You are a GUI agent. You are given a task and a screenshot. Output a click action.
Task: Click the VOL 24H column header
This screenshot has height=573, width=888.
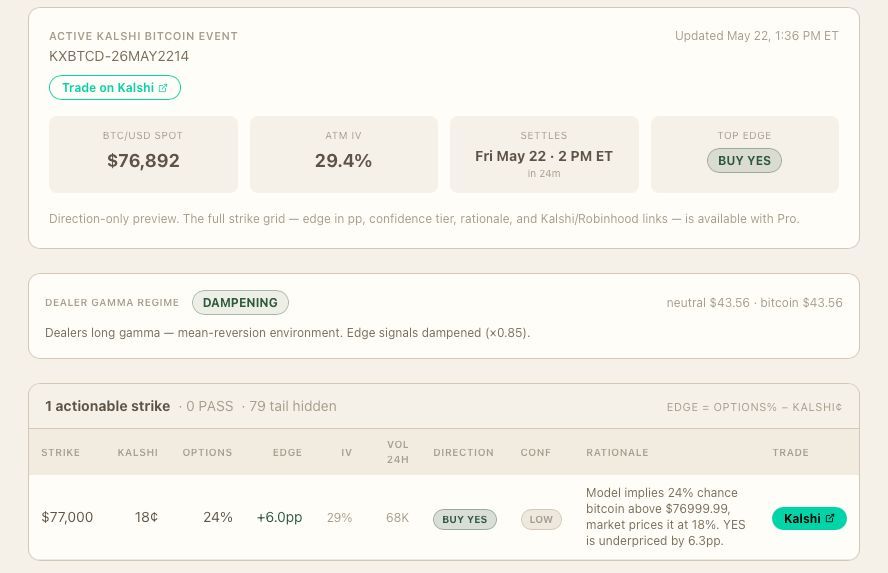pos(398,452)
